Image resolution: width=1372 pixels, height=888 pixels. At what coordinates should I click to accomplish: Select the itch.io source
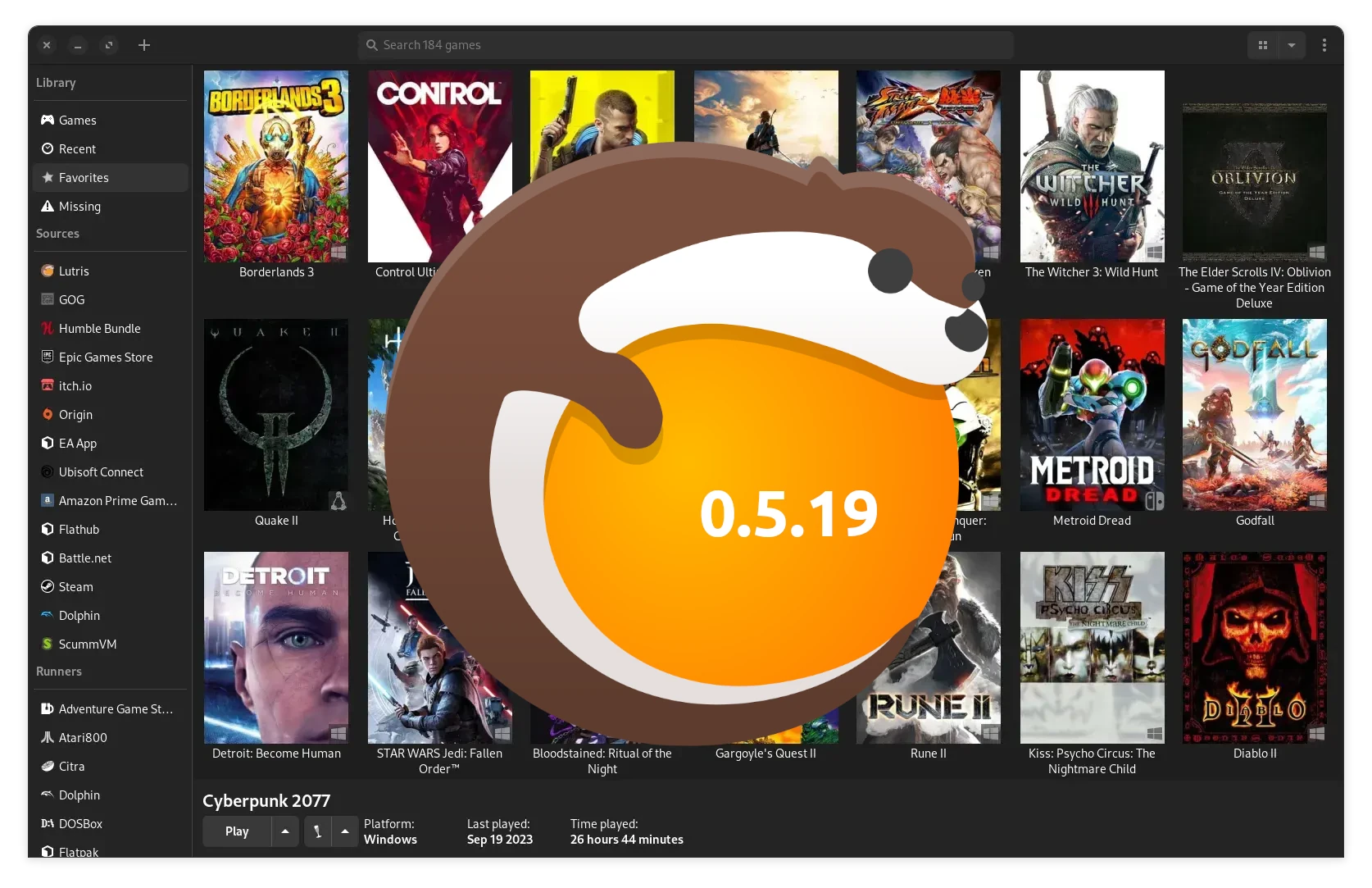pyautogui.click(x=74, y=385)
